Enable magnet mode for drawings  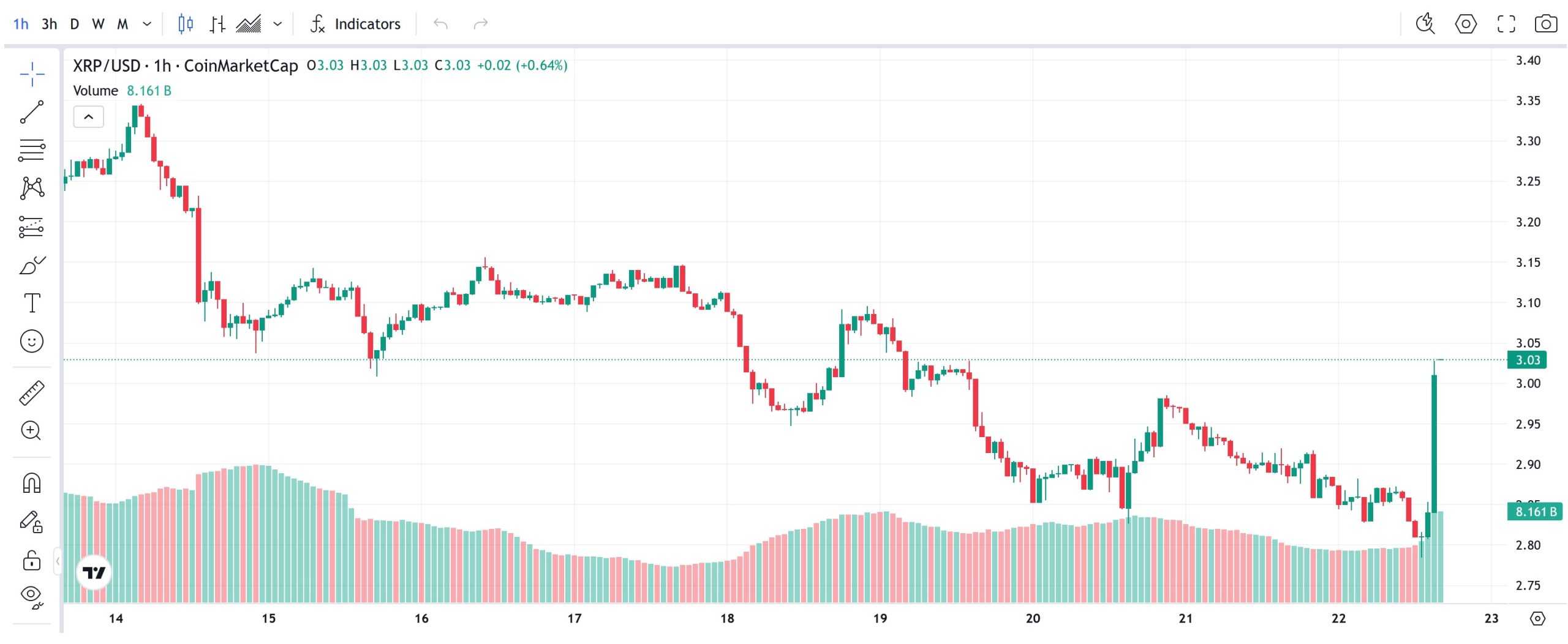(31, 484)
